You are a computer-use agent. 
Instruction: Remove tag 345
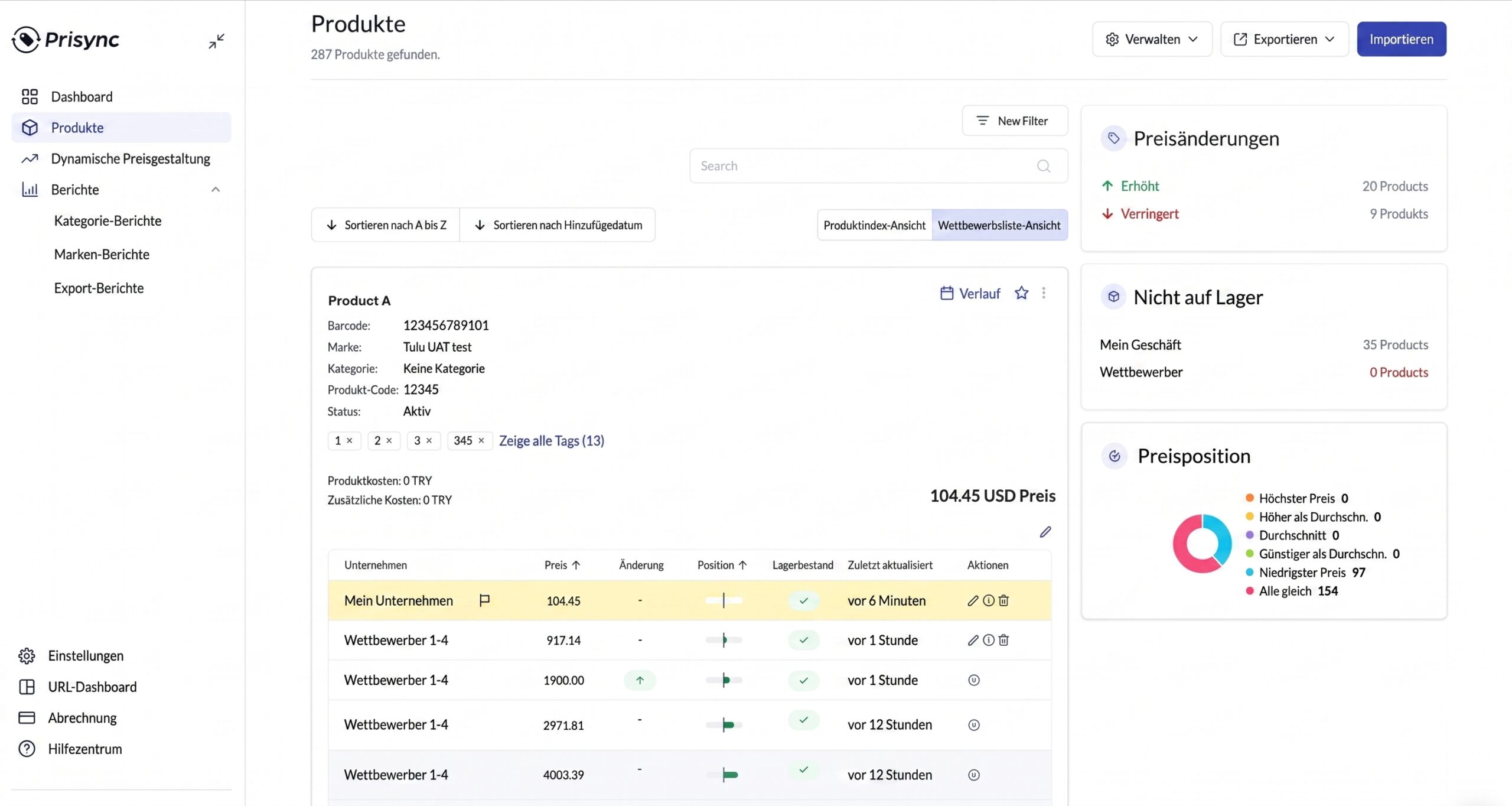[481, 440]
